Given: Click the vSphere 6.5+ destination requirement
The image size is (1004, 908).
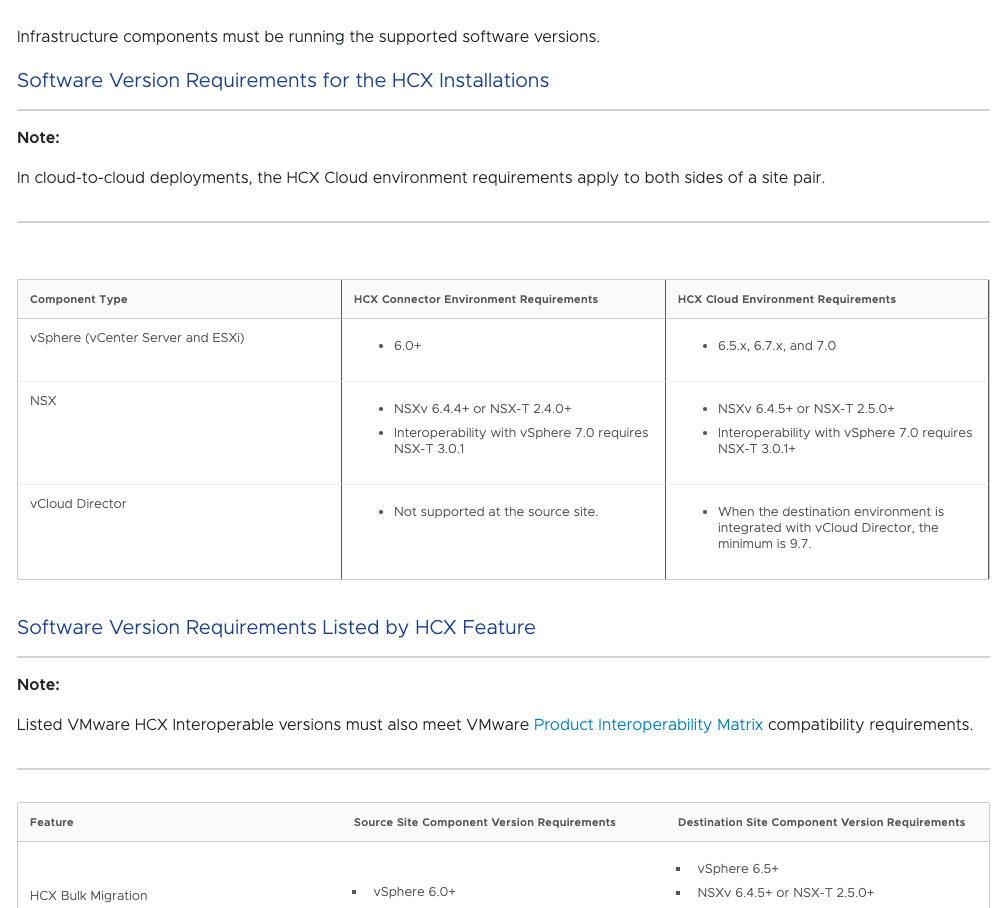Looking at the screenshot, I should (738, 869).
